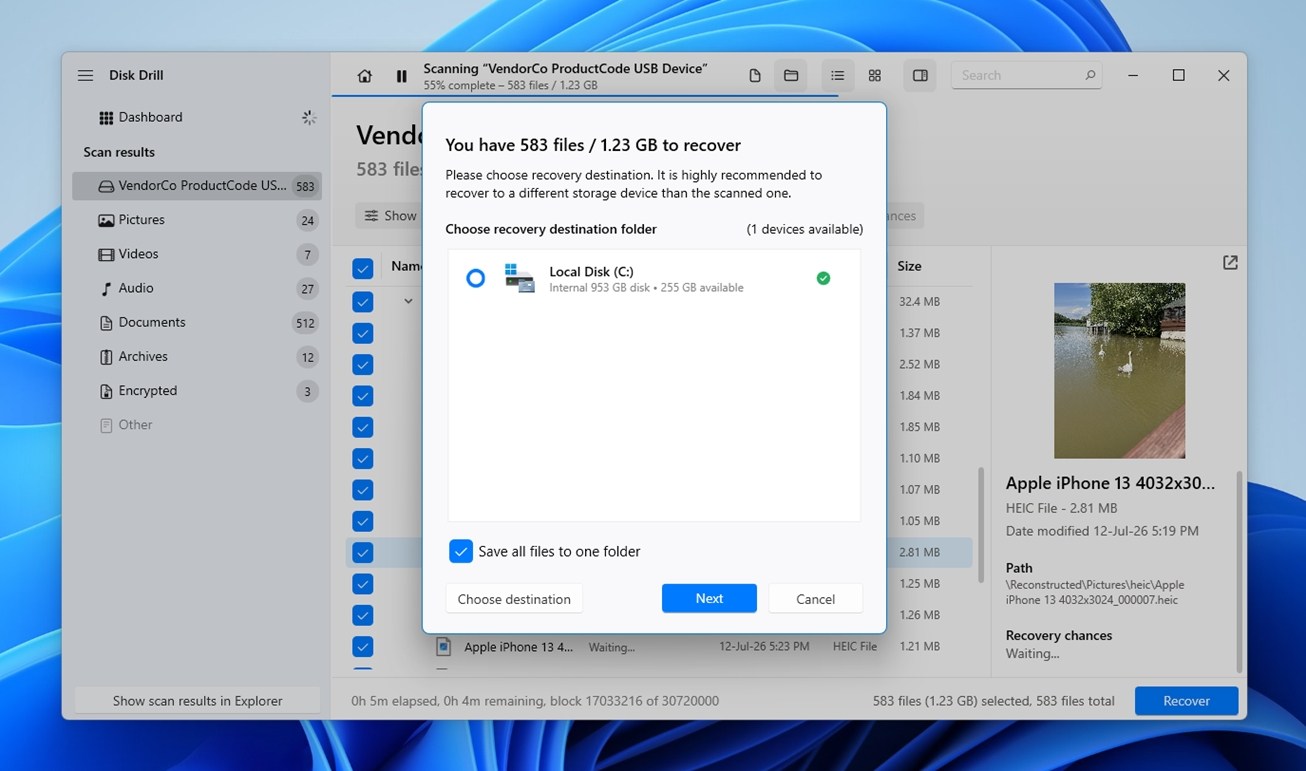This screenshot has height=771, width=1306.
Task: Open the Show filter dropdown
Action: [390, 216]
